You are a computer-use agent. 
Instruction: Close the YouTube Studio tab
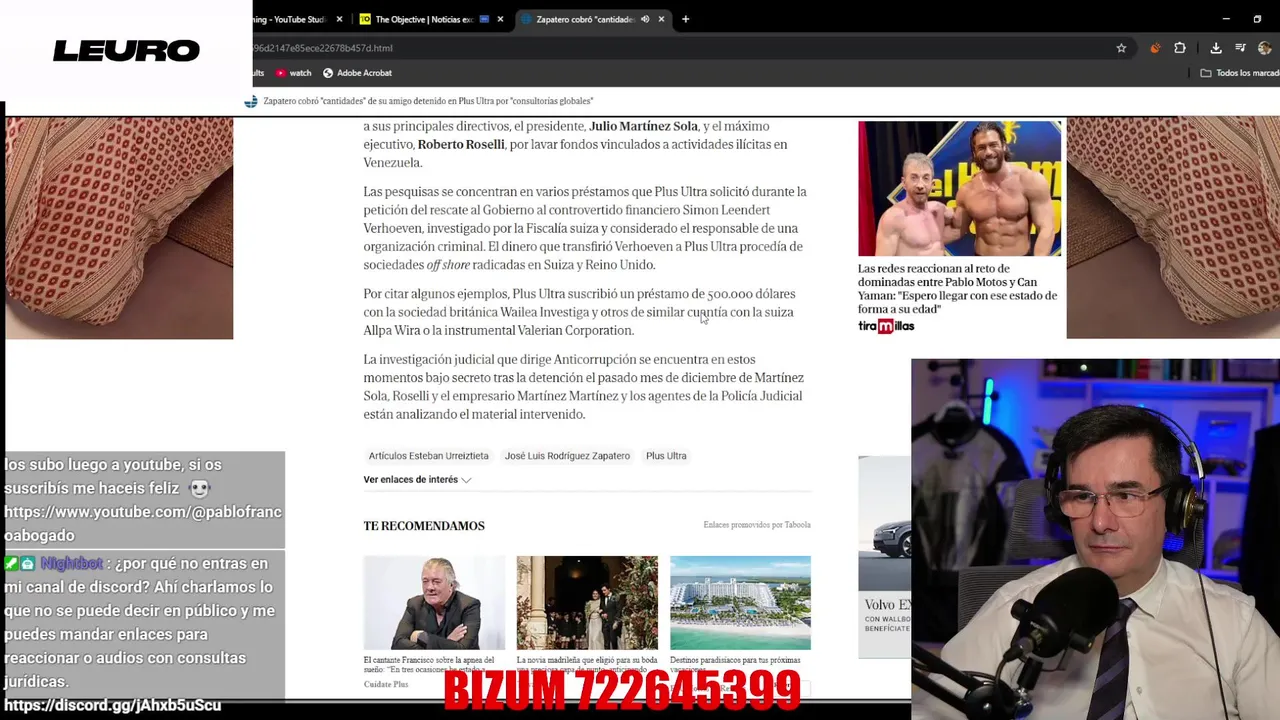[x=339, y=19]
